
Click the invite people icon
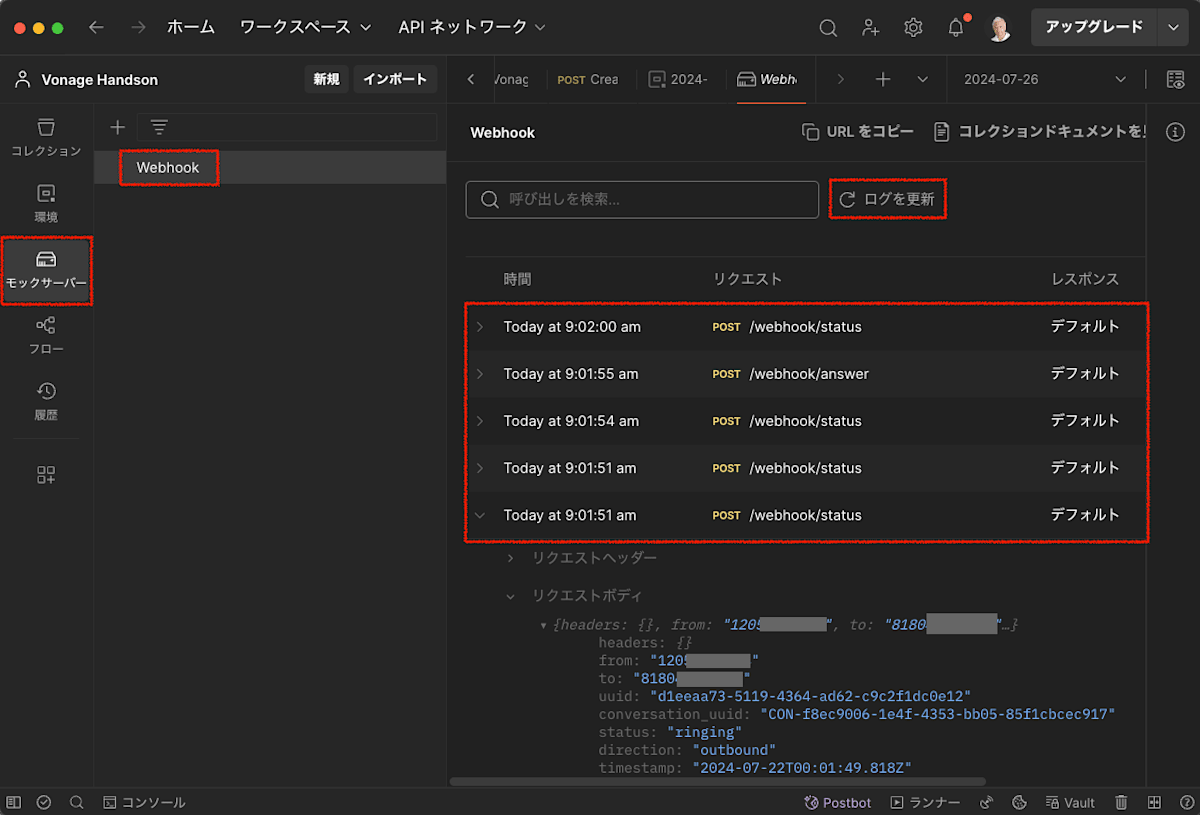tap(871, 28)
